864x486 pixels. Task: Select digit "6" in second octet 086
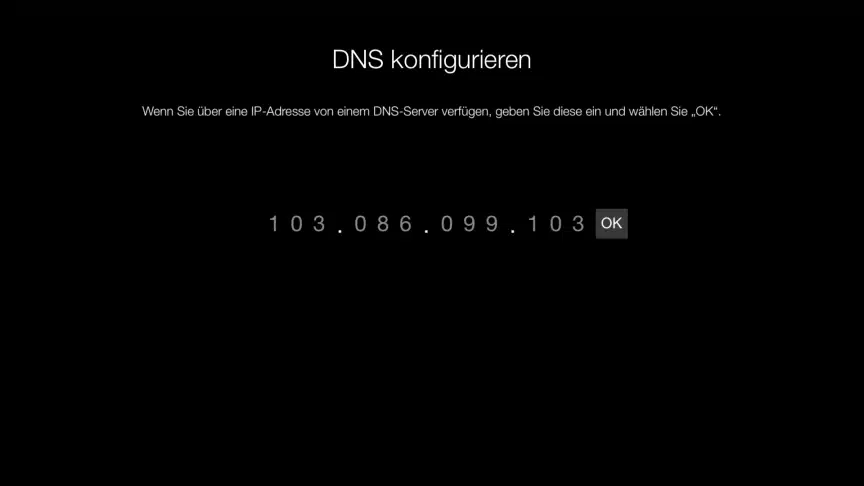click(406, 224)
